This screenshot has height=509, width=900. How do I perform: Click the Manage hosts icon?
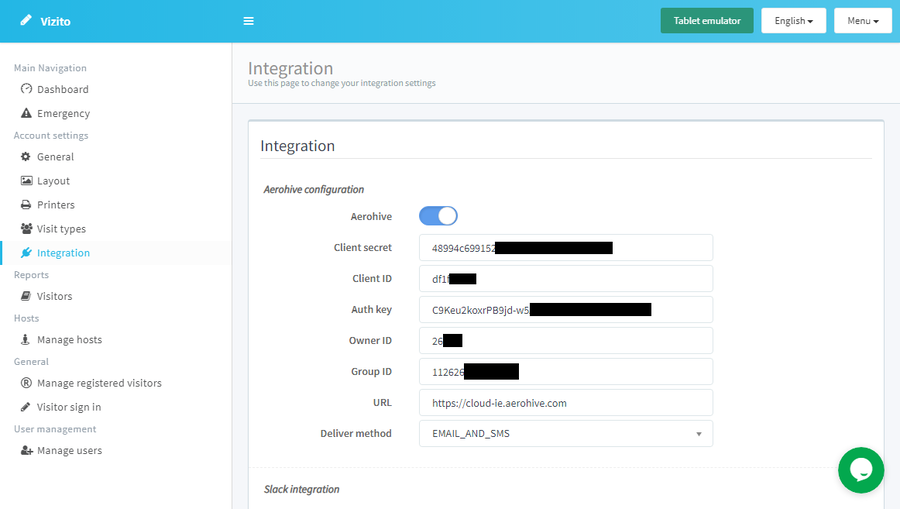(x=27, y=340)
